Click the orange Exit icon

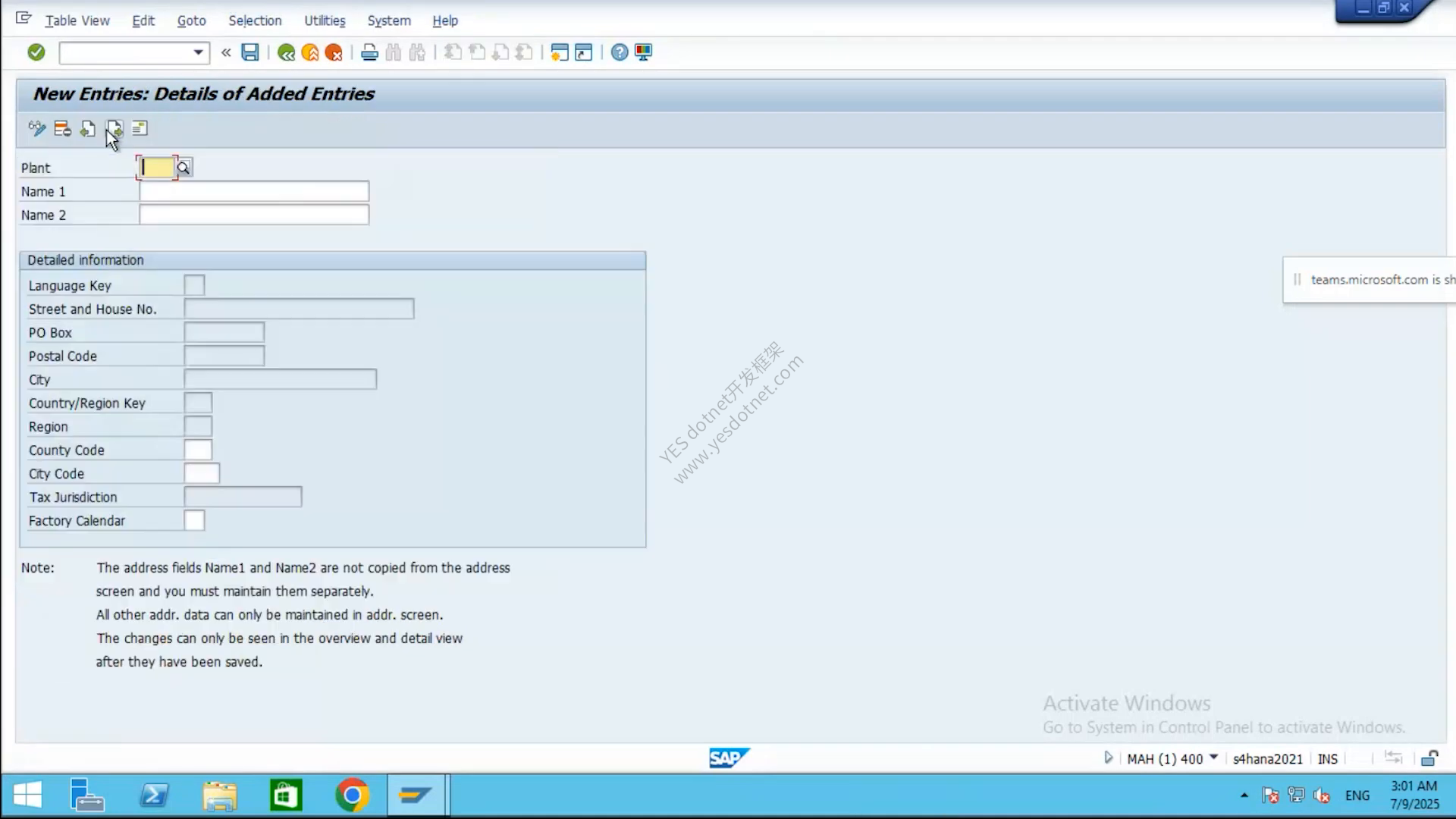click(x=309, y=52)
